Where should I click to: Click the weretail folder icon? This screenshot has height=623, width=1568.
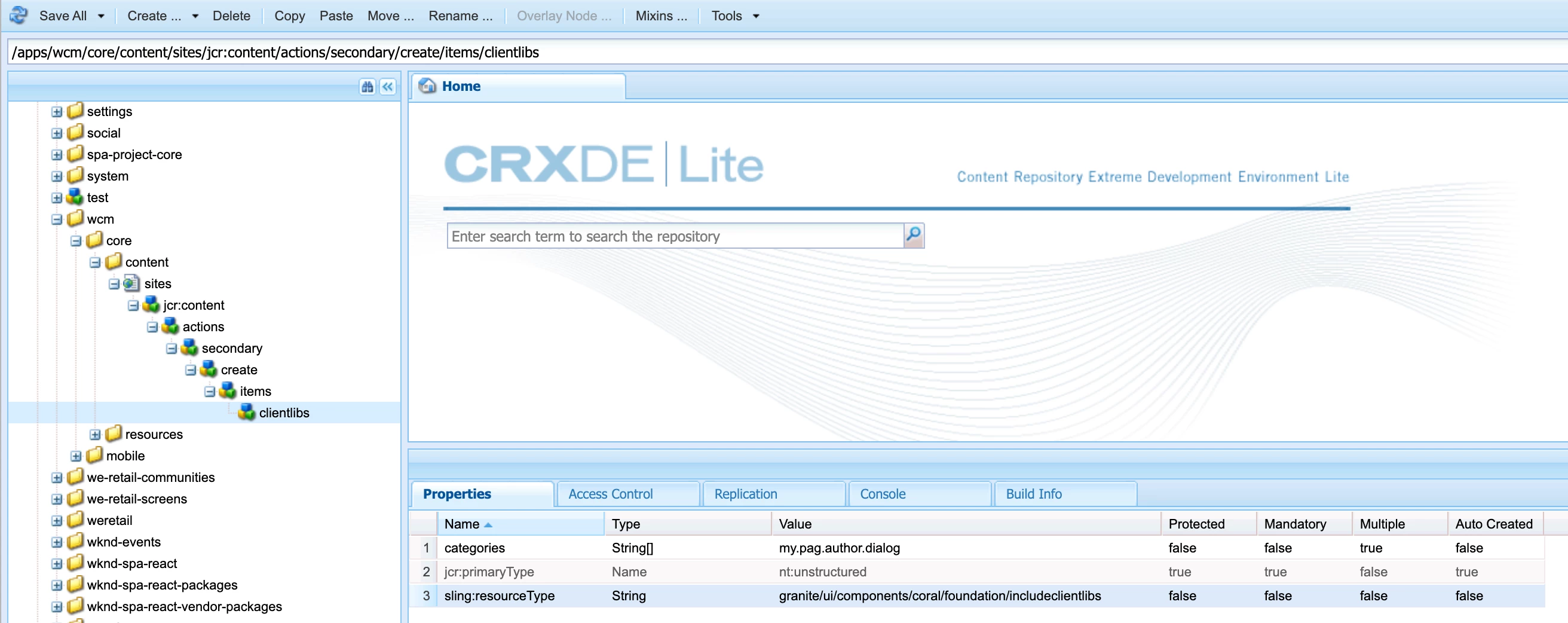pyautogui.click(x=75, y=520)
